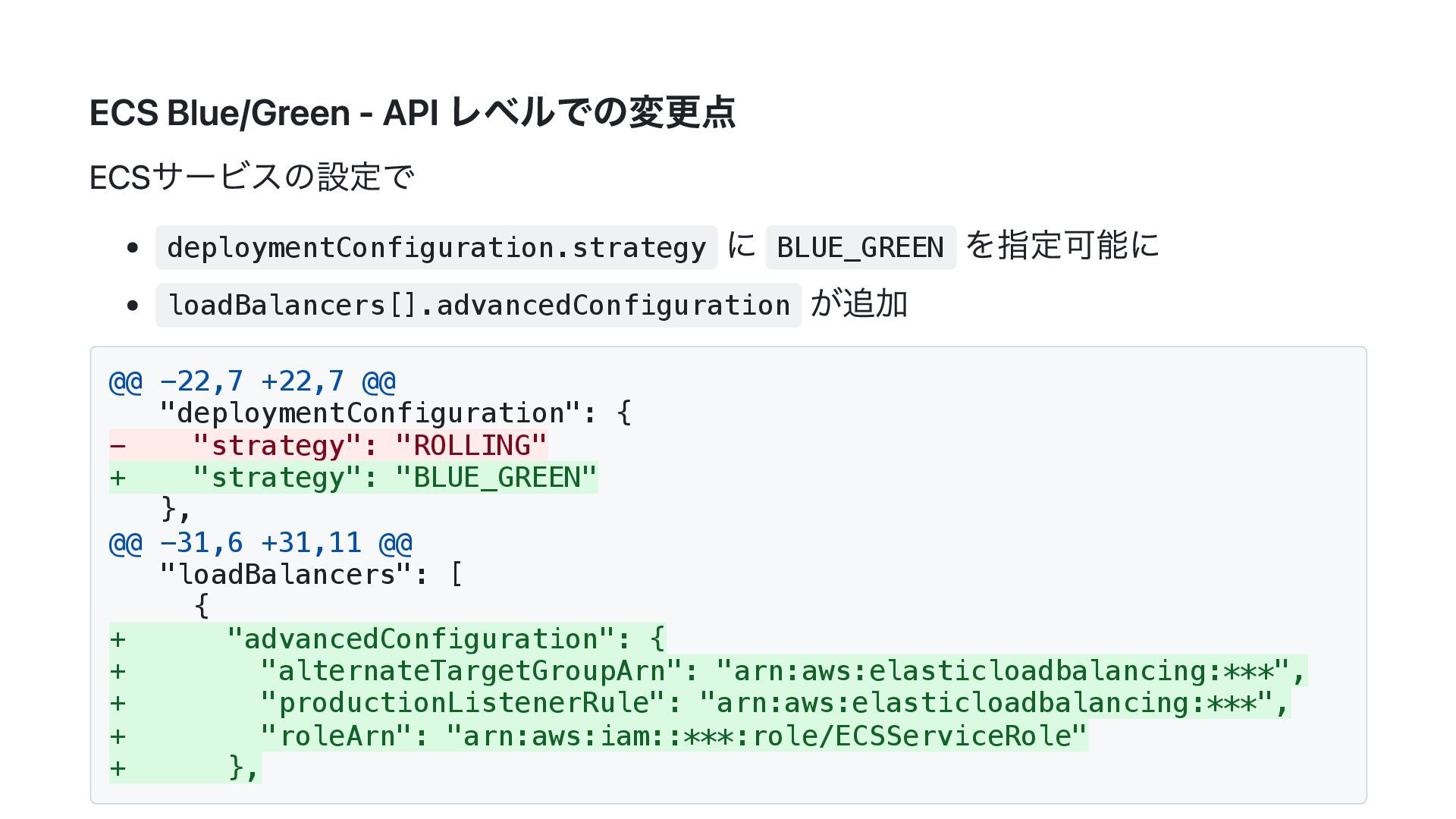Click the second diff hunk header -31,6 +31,11
This screenshot has height=819, width=1456.
(x=261, y=542)
